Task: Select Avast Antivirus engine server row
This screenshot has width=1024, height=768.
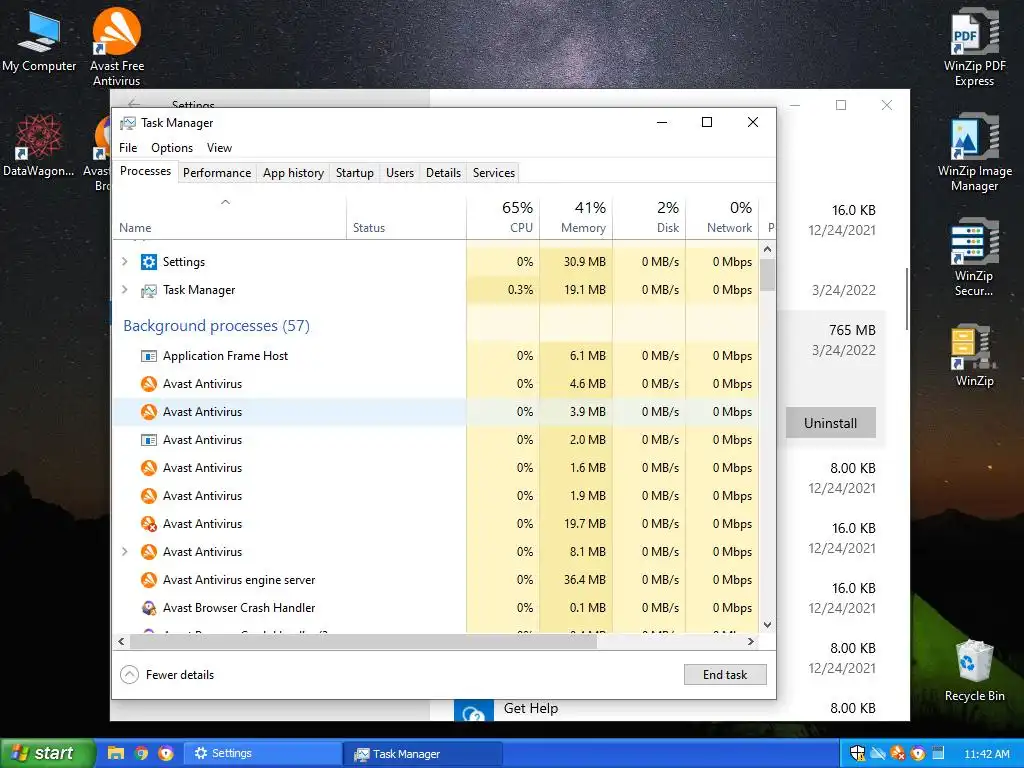Action: tap(436, 580)
